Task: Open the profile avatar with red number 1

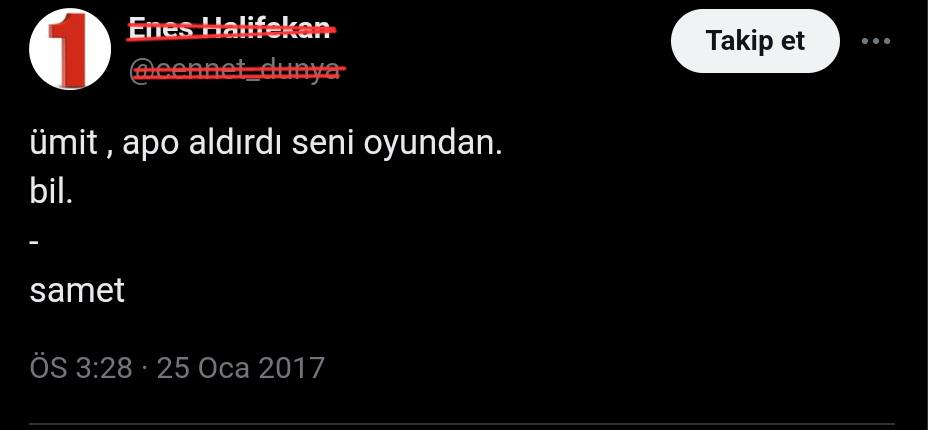Action: pos(70,49)
